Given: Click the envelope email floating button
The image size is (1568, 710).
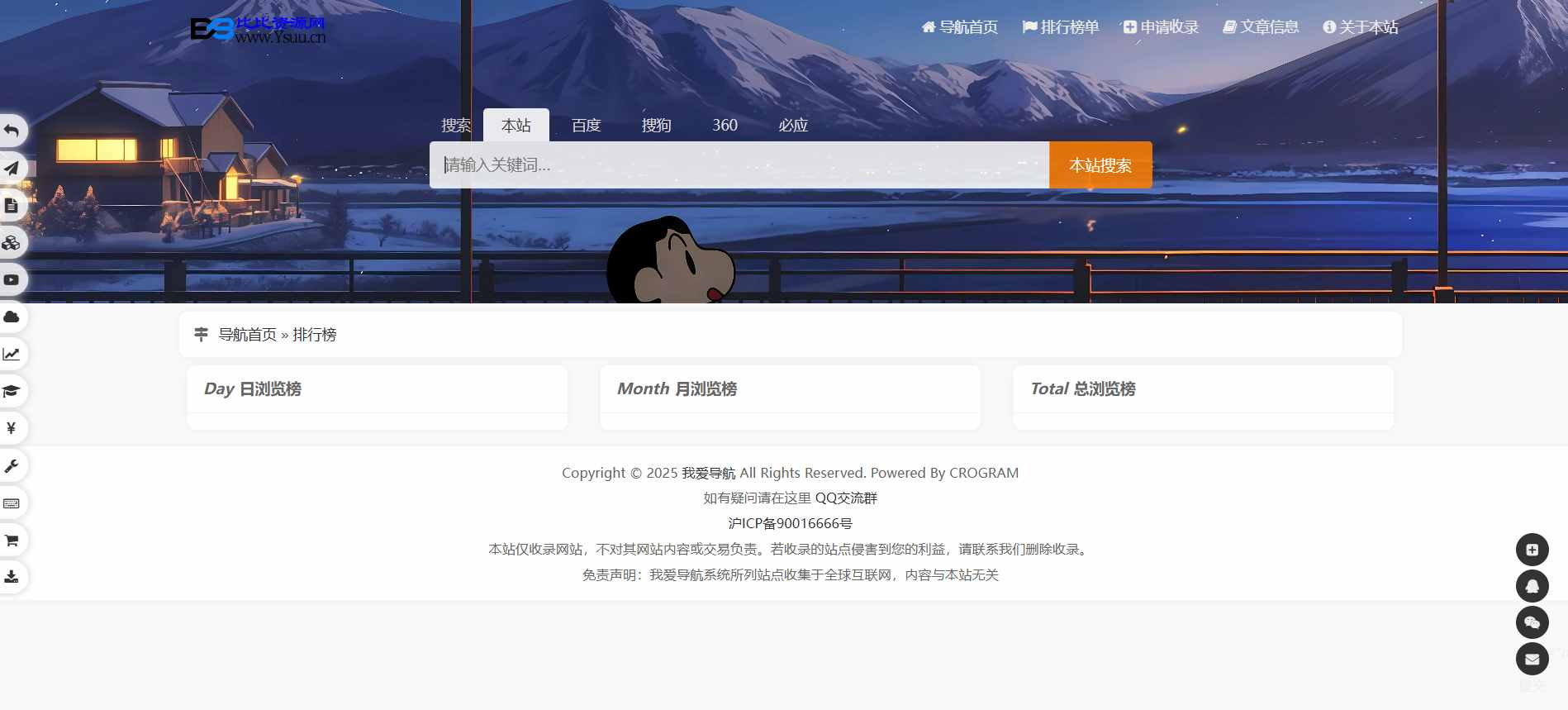Looking at the screenshot, I should (1532, 659).
